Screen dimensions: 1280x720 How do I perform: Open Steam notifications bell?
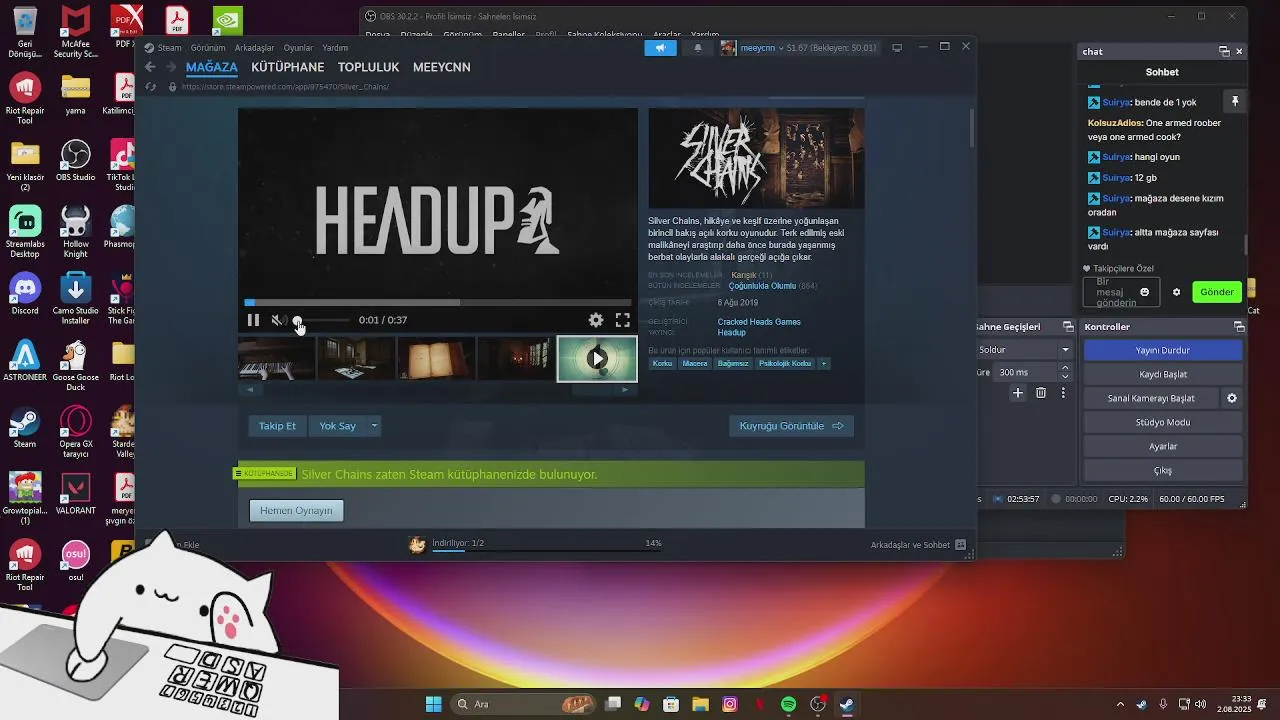698,47
